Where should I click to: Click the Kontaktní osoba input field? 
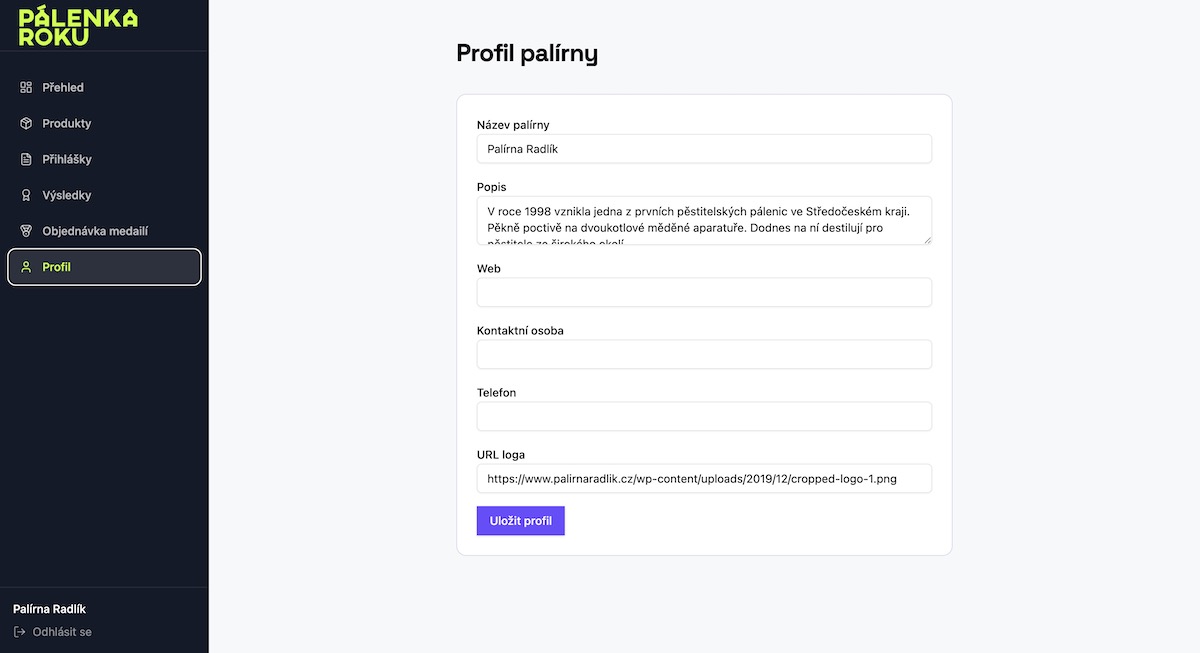(704, 355)
